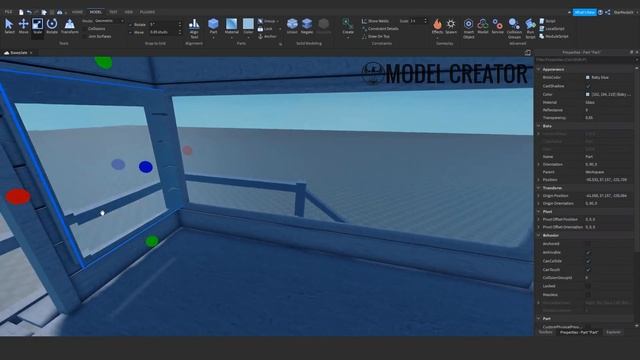
Task: Open the Material picker icon
Action: (x=231, y=24)
